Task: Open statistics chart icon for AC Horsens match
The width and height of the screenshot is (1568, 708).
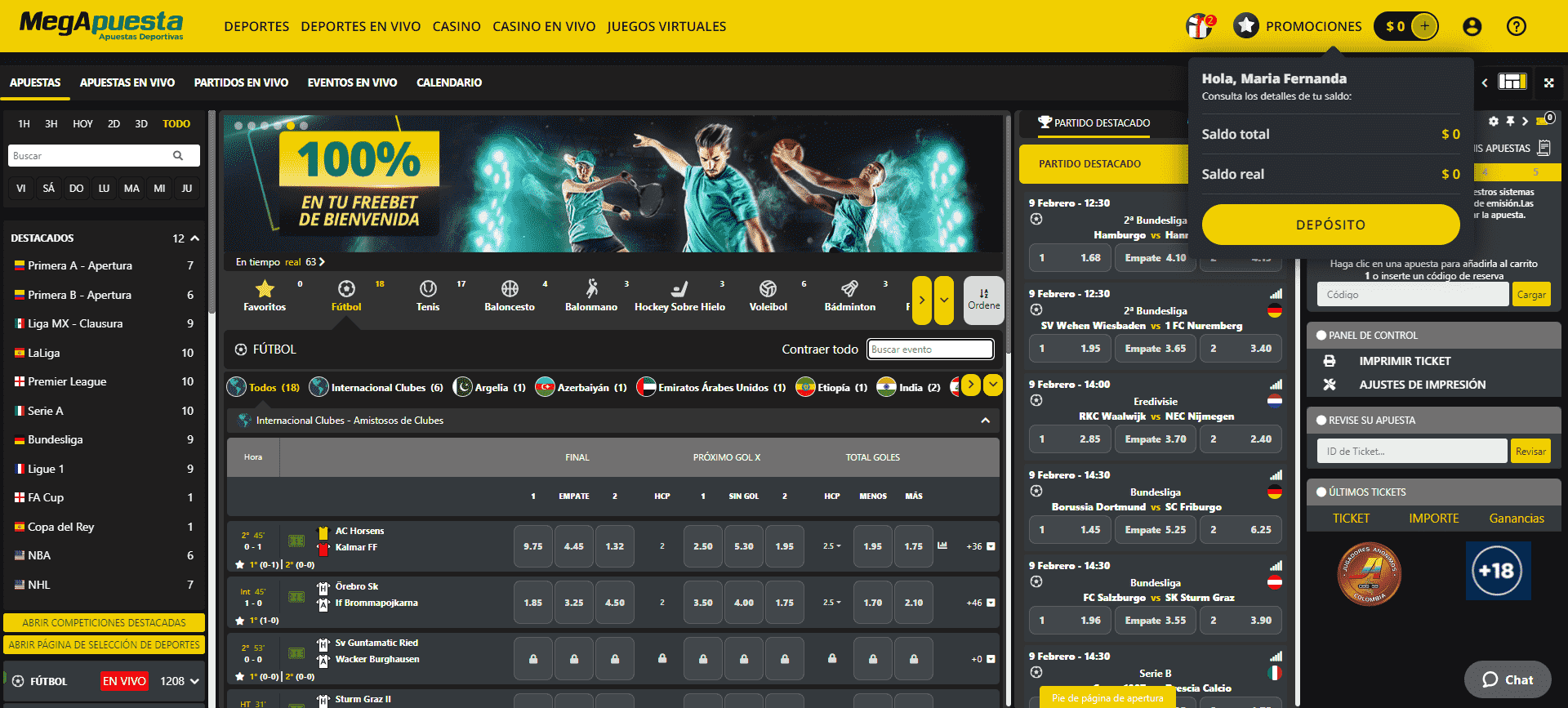Action: 942,545
